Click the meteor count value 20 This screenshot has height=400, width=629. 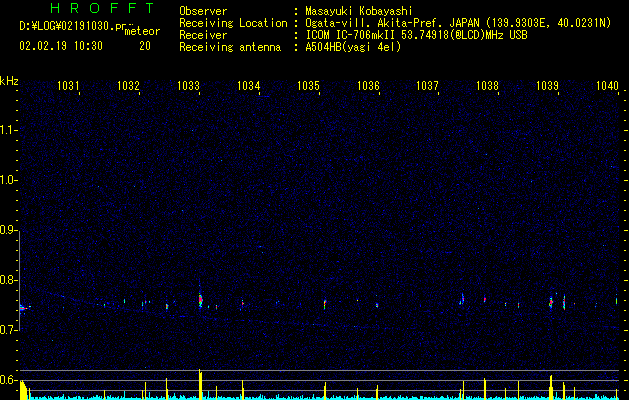click(145, 46)
